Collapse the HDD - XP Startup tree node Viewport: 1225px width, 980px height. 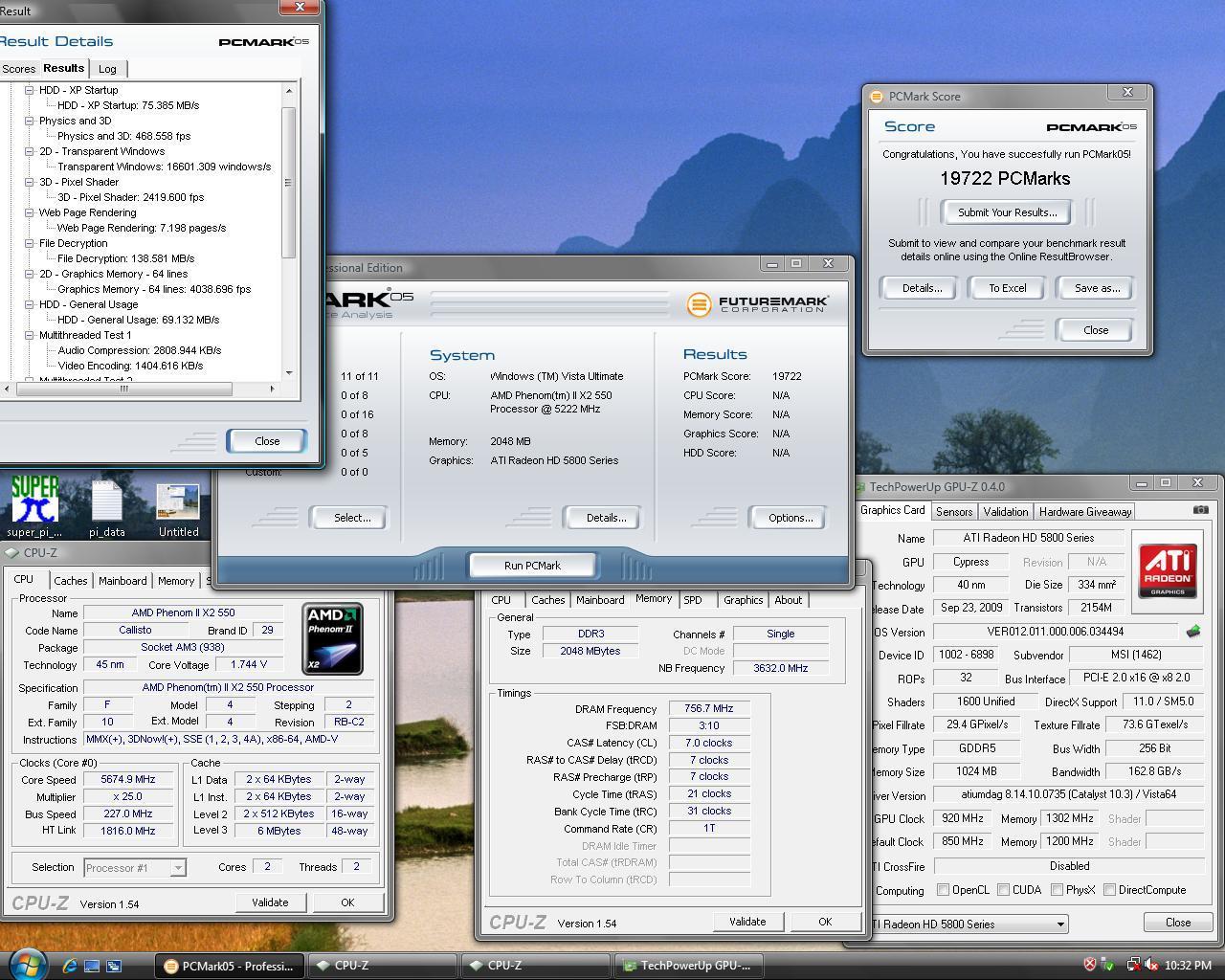click(x=29, y=90)
